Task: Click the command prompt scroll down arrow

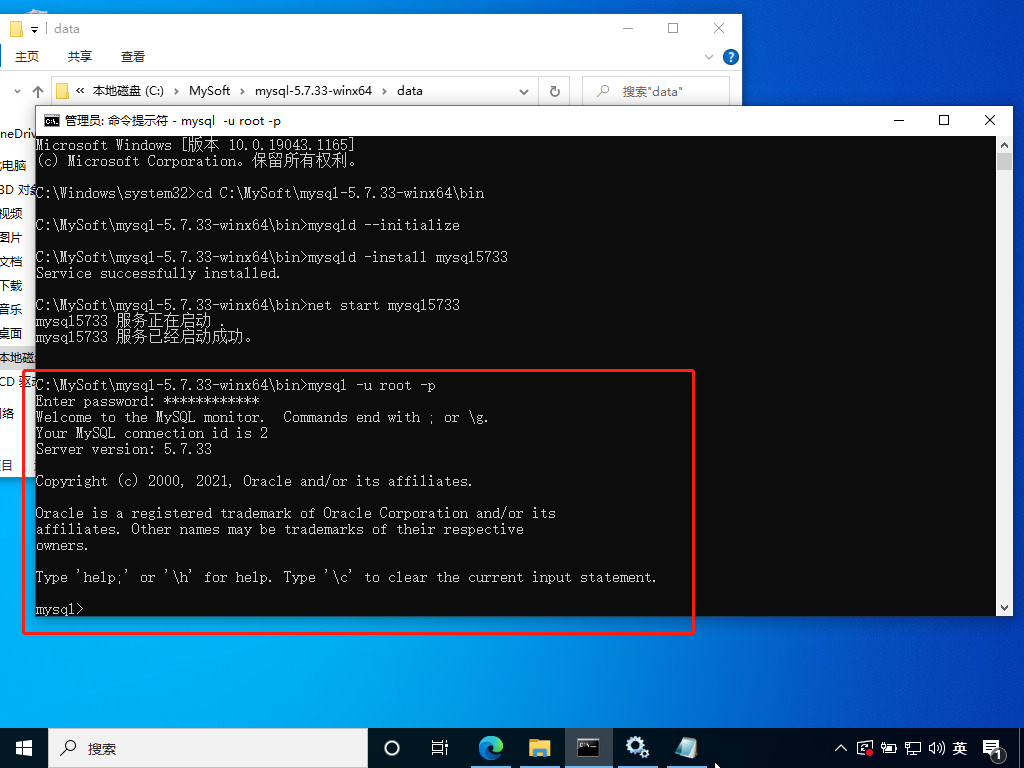Action: click(x=1004, y=607)
